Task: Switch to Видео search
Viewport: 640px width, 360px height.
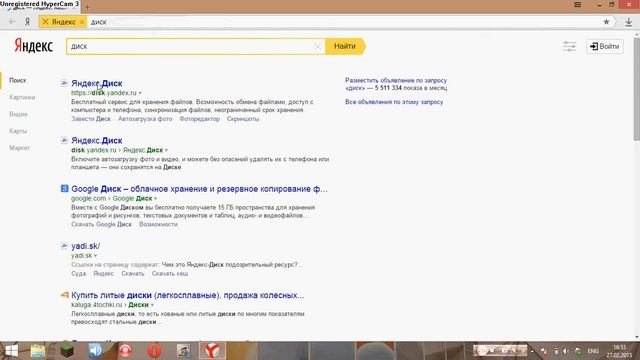Action: pos(18,114)
